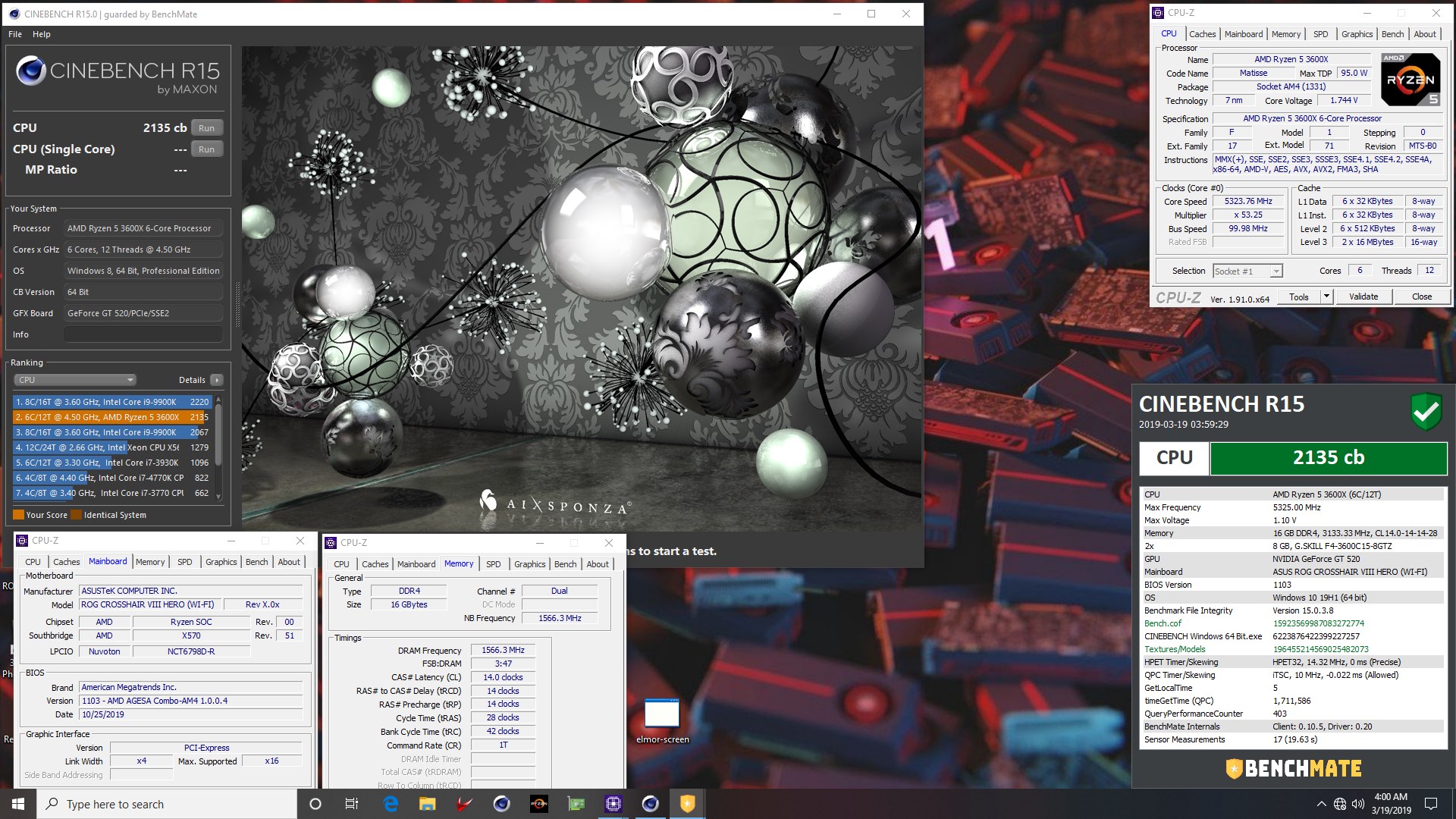Switch to running Cinebench taskbar icon

pyautogui.click(x=650, y=804)
